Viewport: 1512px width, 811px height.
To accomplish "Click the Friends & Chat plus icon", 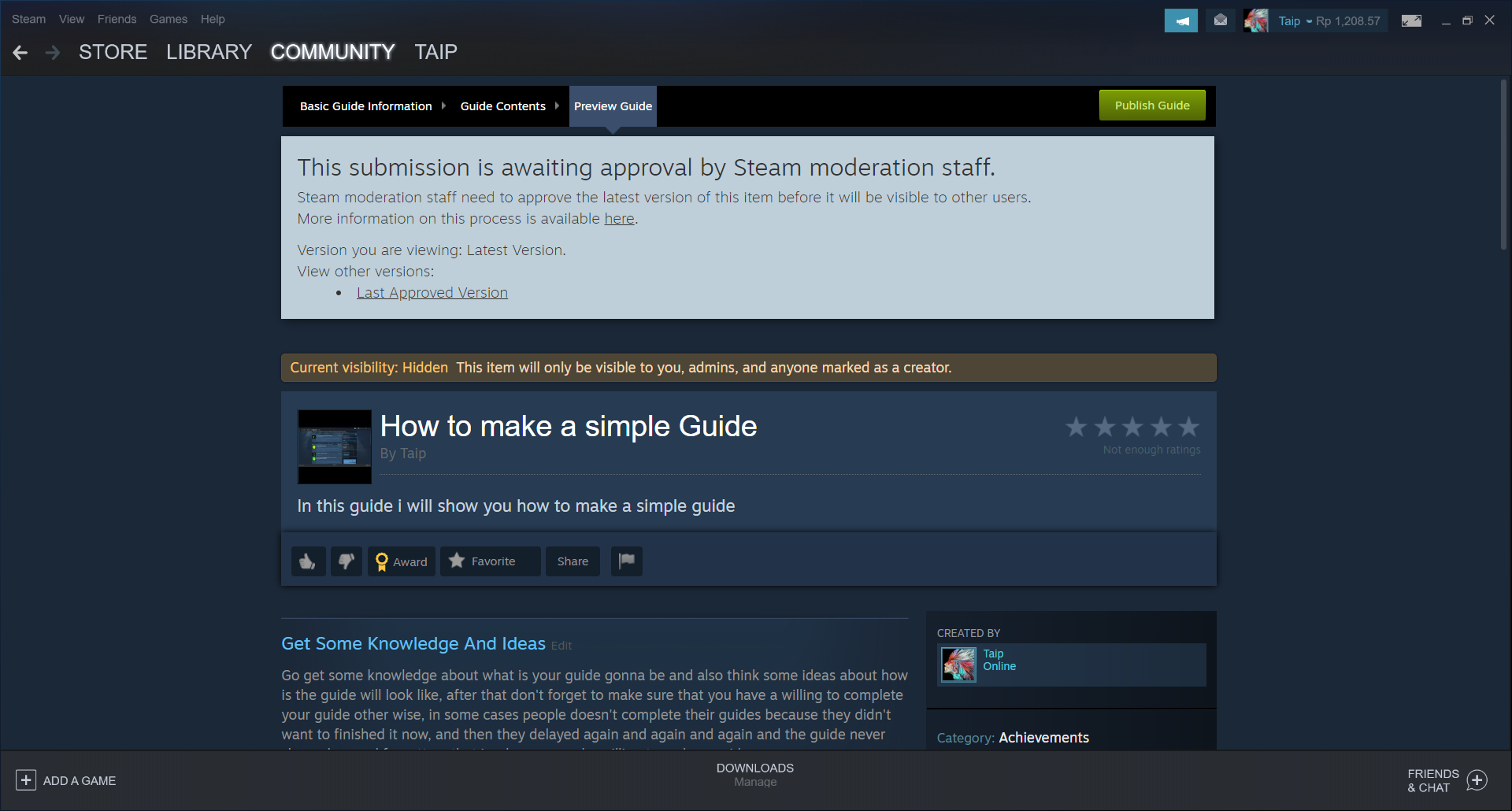I will tap(1477, 780).
